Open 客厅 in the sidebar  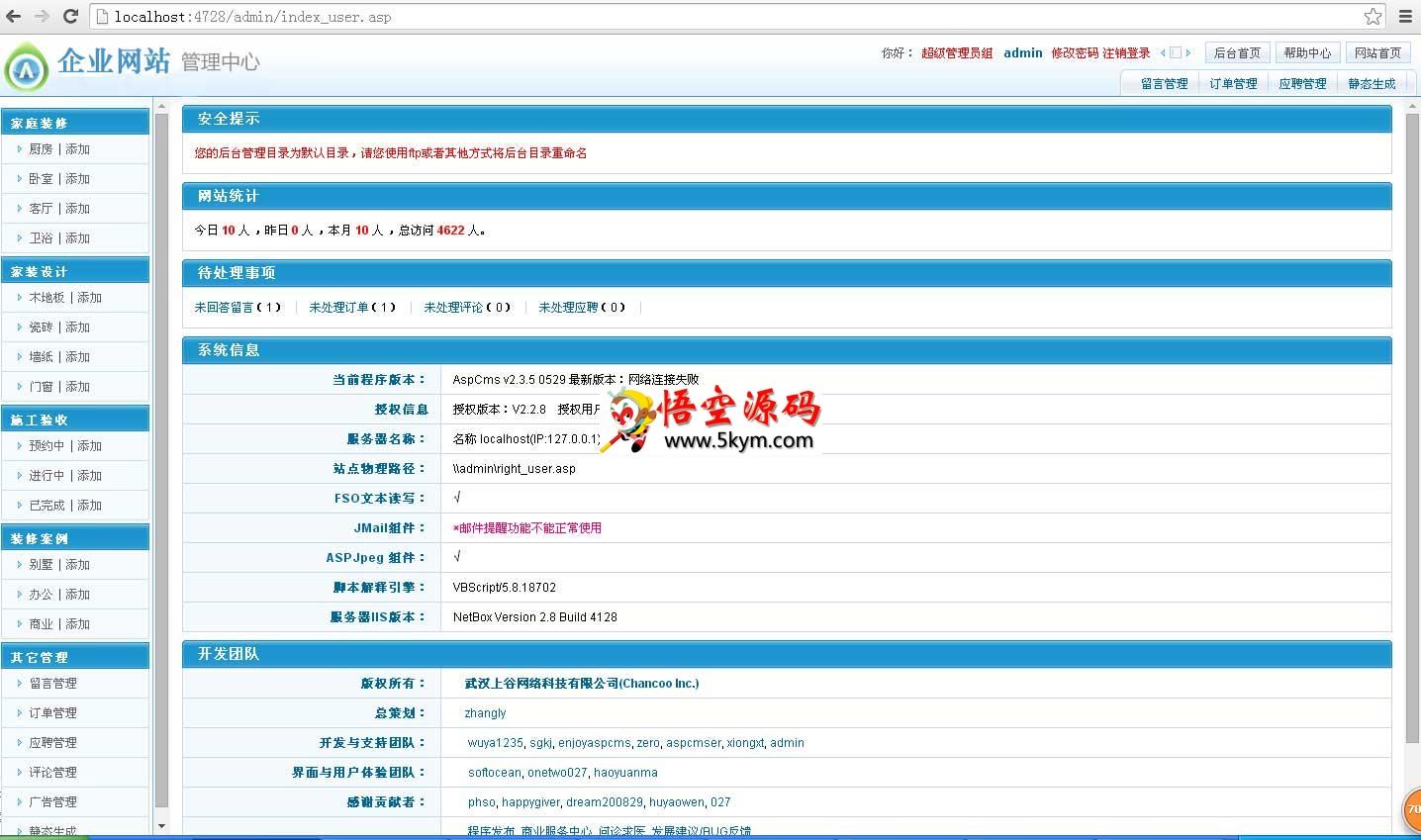41,209
